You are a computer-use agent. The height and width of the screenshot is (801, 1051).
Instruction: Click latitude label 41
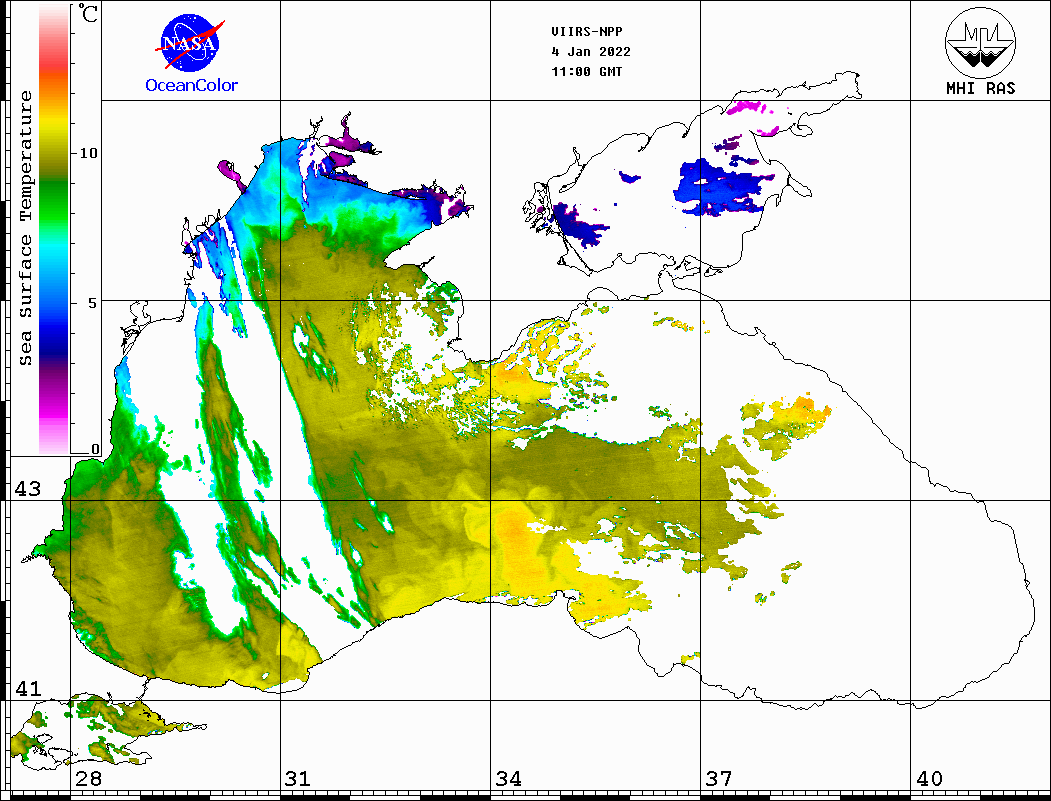pyautogui.click(x=28, y=688)
